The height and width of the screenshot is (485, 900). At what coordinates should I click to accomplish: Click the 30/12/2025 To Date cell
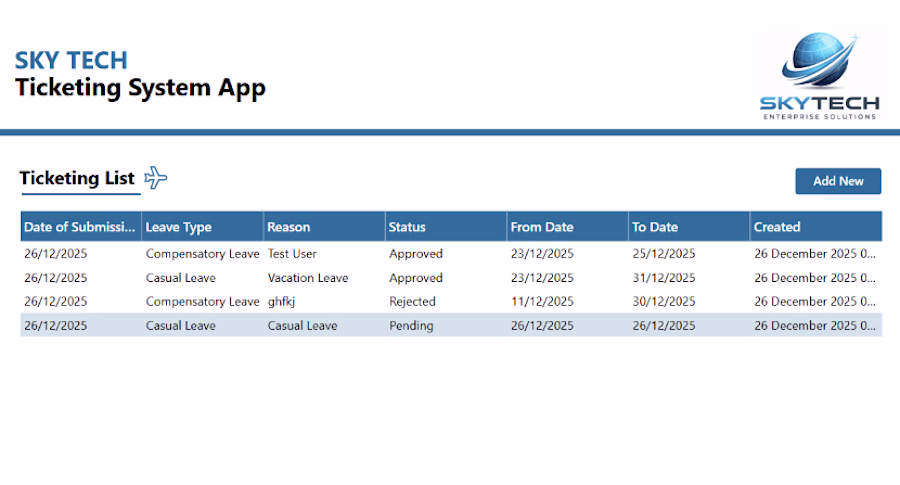pyautogui.click(x=664, y=301)
